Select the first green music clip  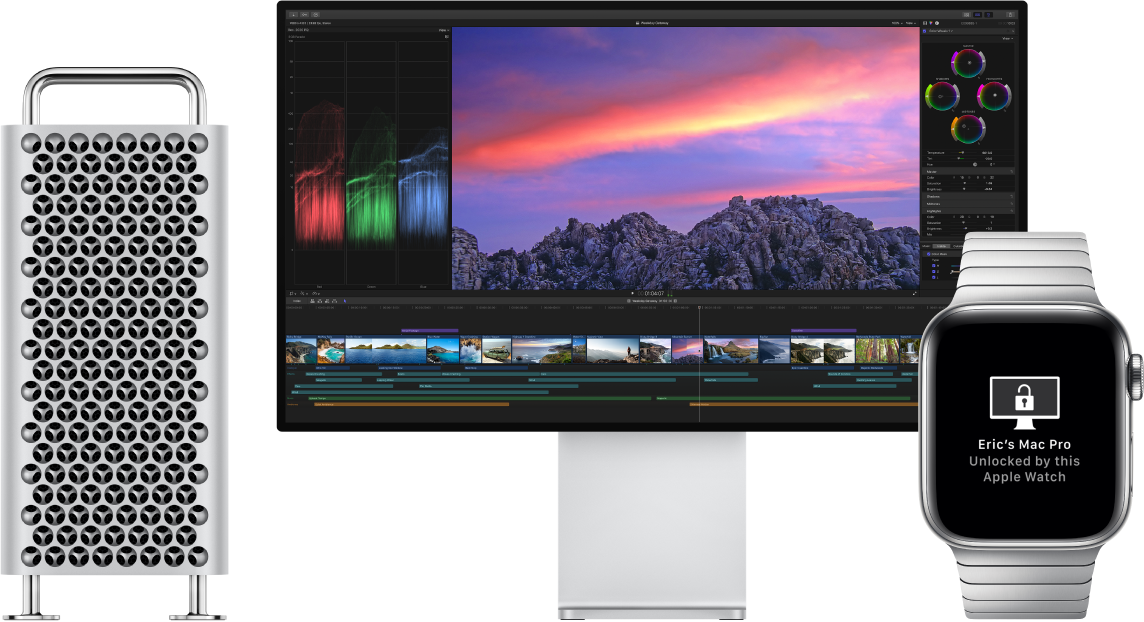(x=480, y=398)
